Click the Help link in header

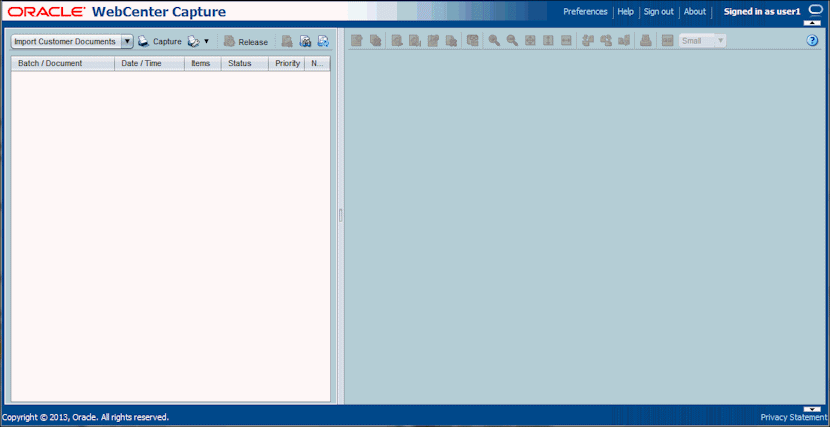coord(625,12)
